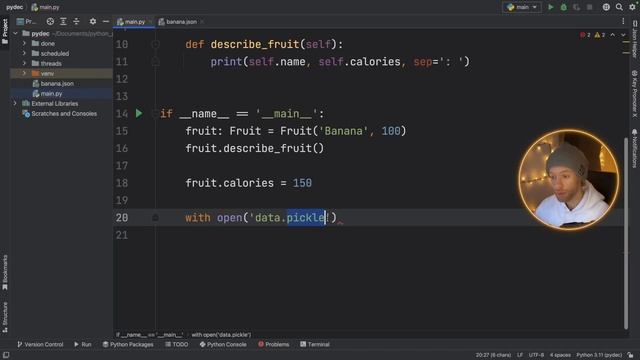Screen dimensions: 640x360
Task: Expand the done folder
Action: (x=24, y=43)
